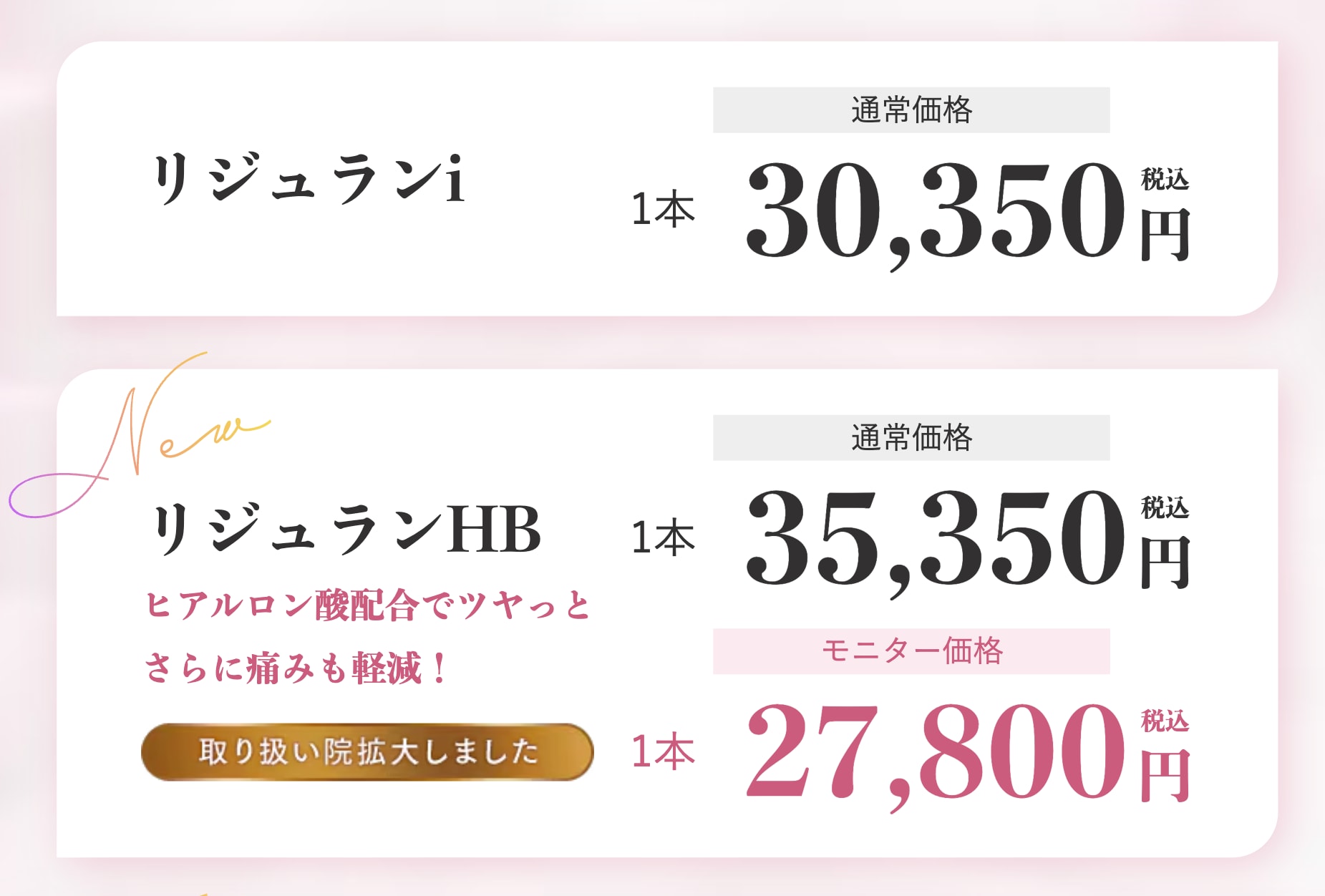Image resolution: width=1325 pixels, height=896 pixels.
Task: Click the pink 27,800 monitor price
Action: [x=936, y=751]
